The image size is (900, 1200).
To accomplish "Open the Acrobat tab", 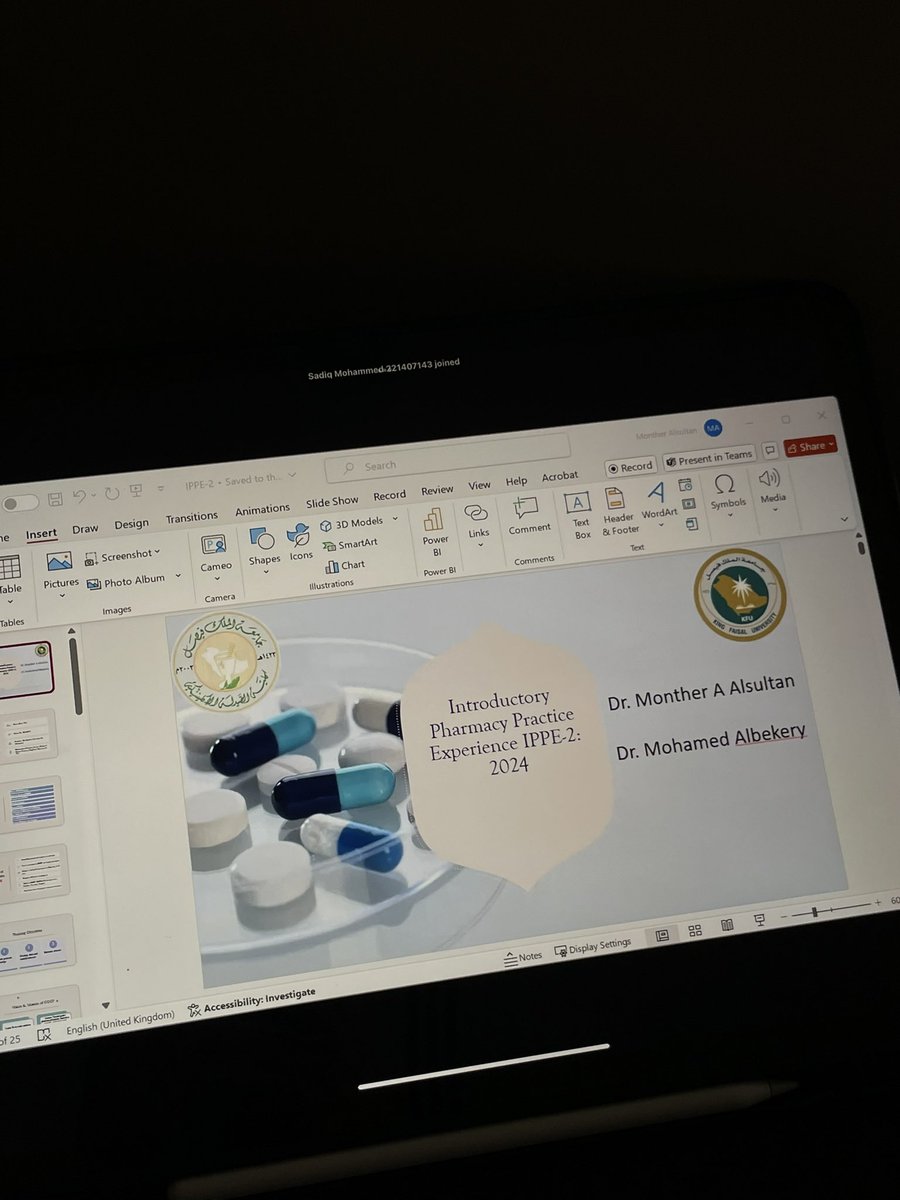I will [560, 477].
